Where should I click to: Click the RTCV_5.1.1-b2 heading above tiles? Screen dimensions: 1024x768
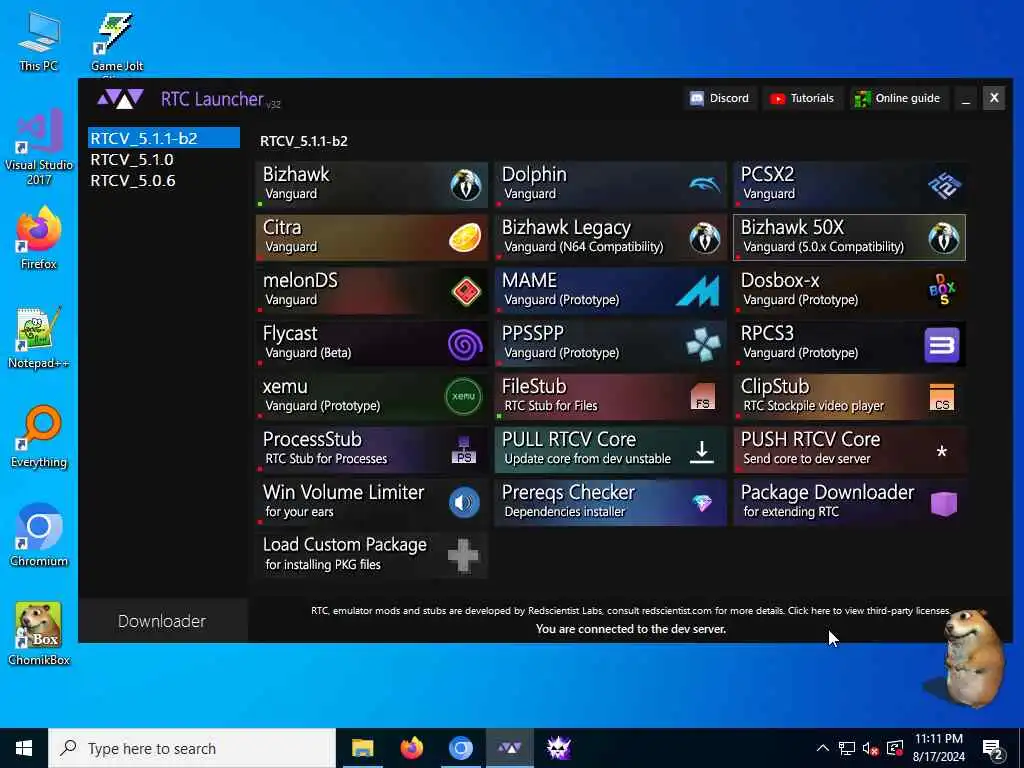tap(304, 141)
